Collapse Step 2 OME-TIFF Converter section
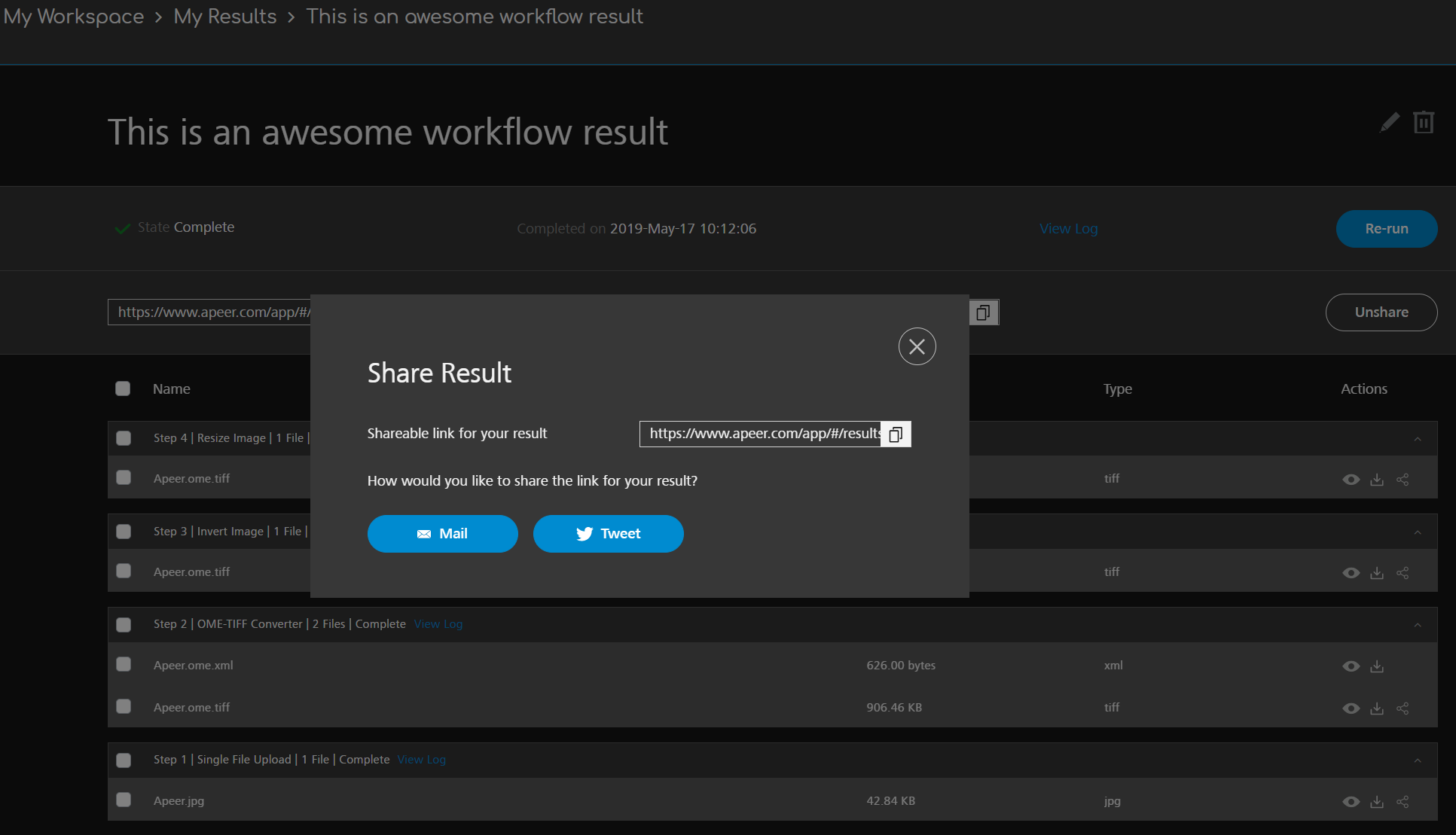 tap(1417, 625)
